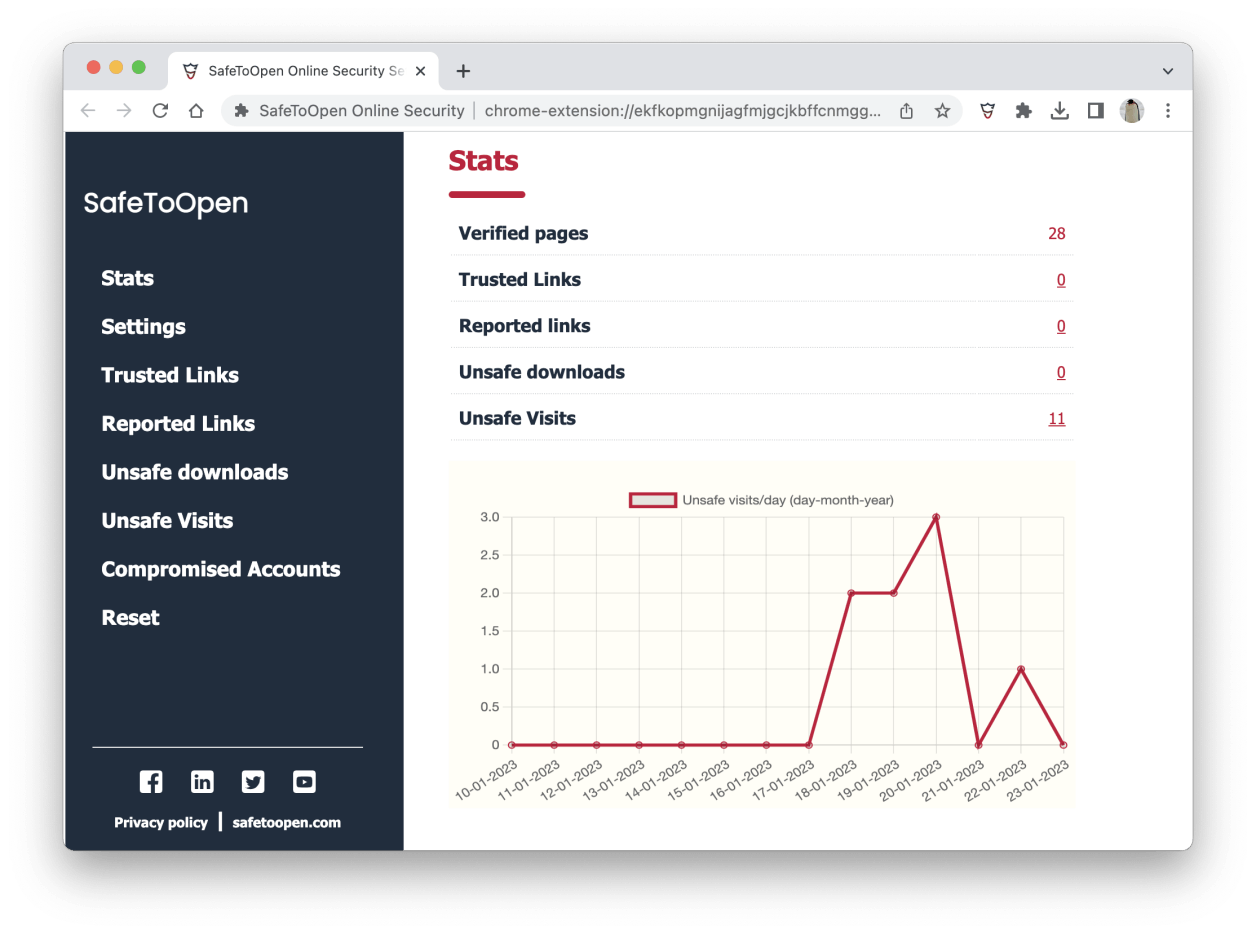Screen dimensions: 1256x934
Task: Click the Trusted Links count 0
Action: (1061, 280)
